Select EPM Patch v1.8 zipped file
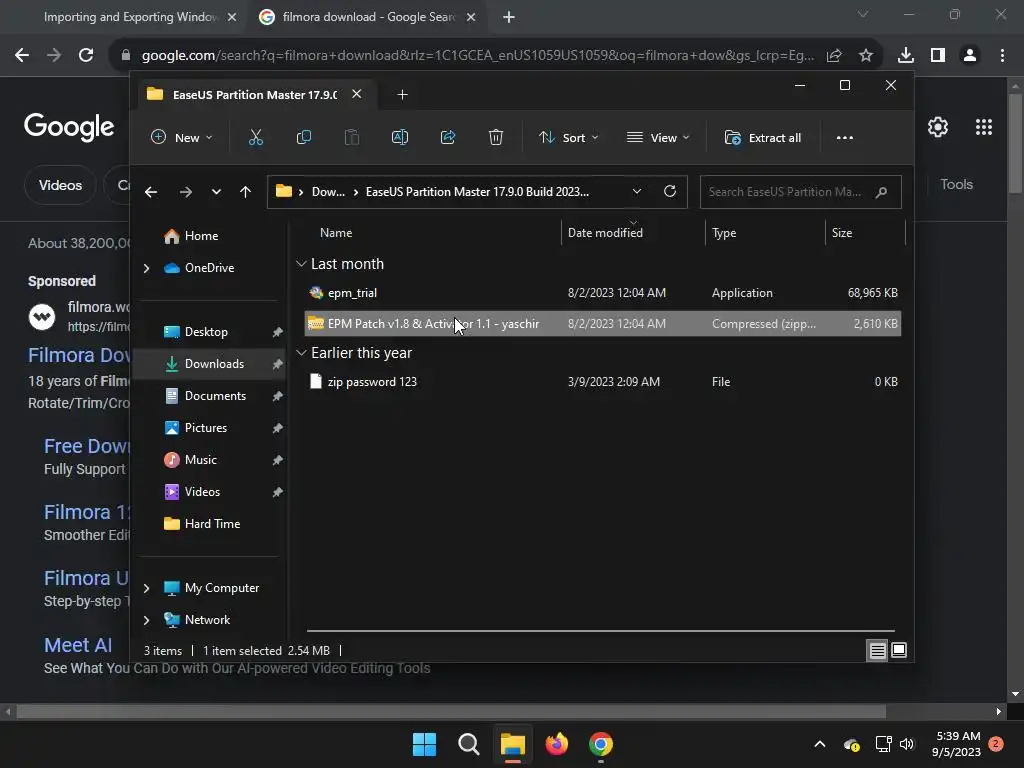 coord(603,324)
